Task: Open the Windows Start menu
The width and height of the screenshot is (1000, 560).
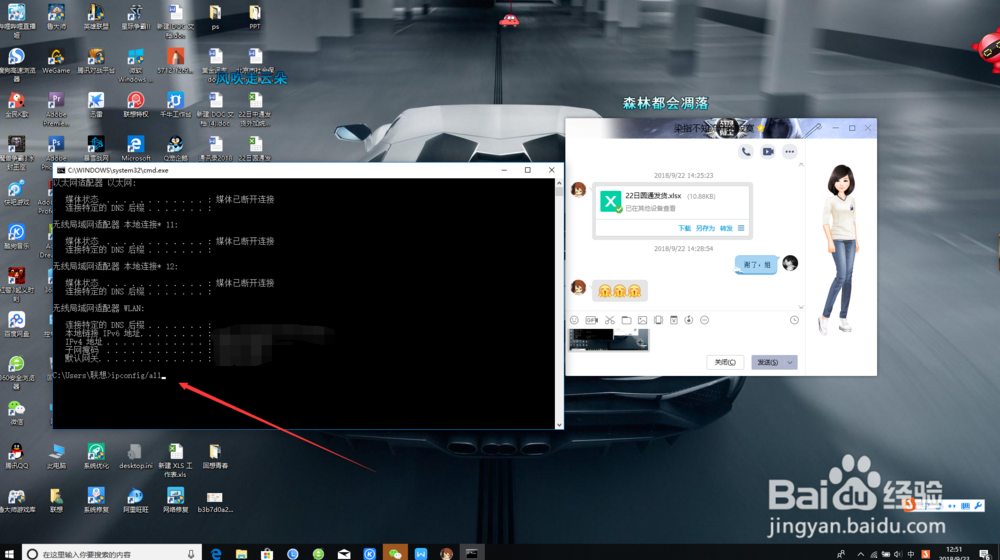Action: click(10, 553)
